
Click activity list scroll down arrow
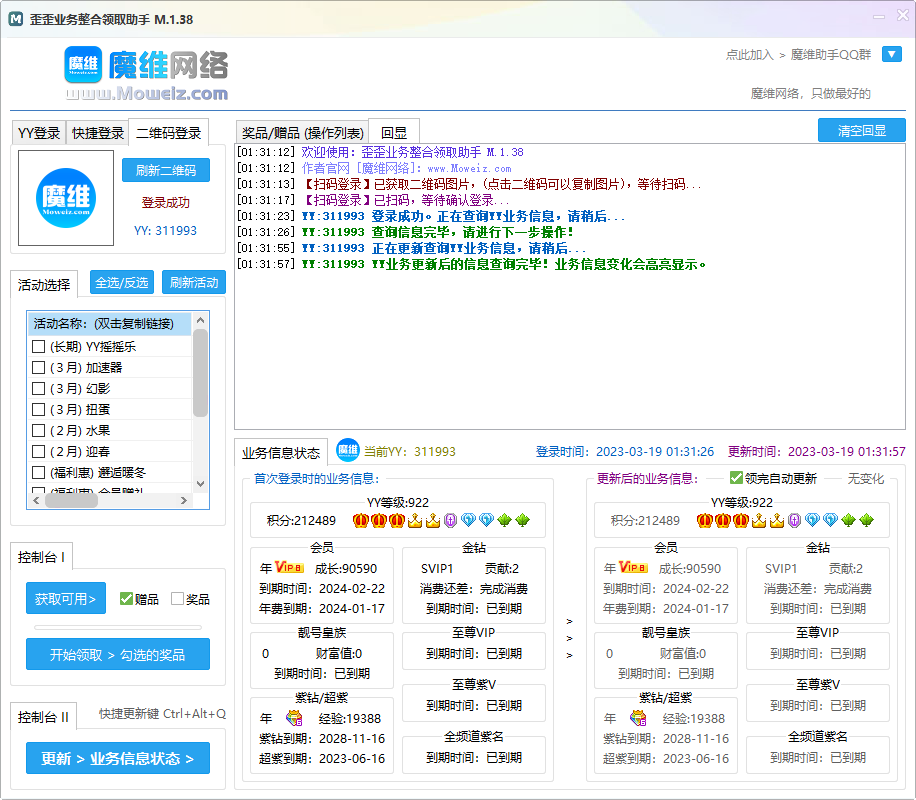(x=200, y=483)
